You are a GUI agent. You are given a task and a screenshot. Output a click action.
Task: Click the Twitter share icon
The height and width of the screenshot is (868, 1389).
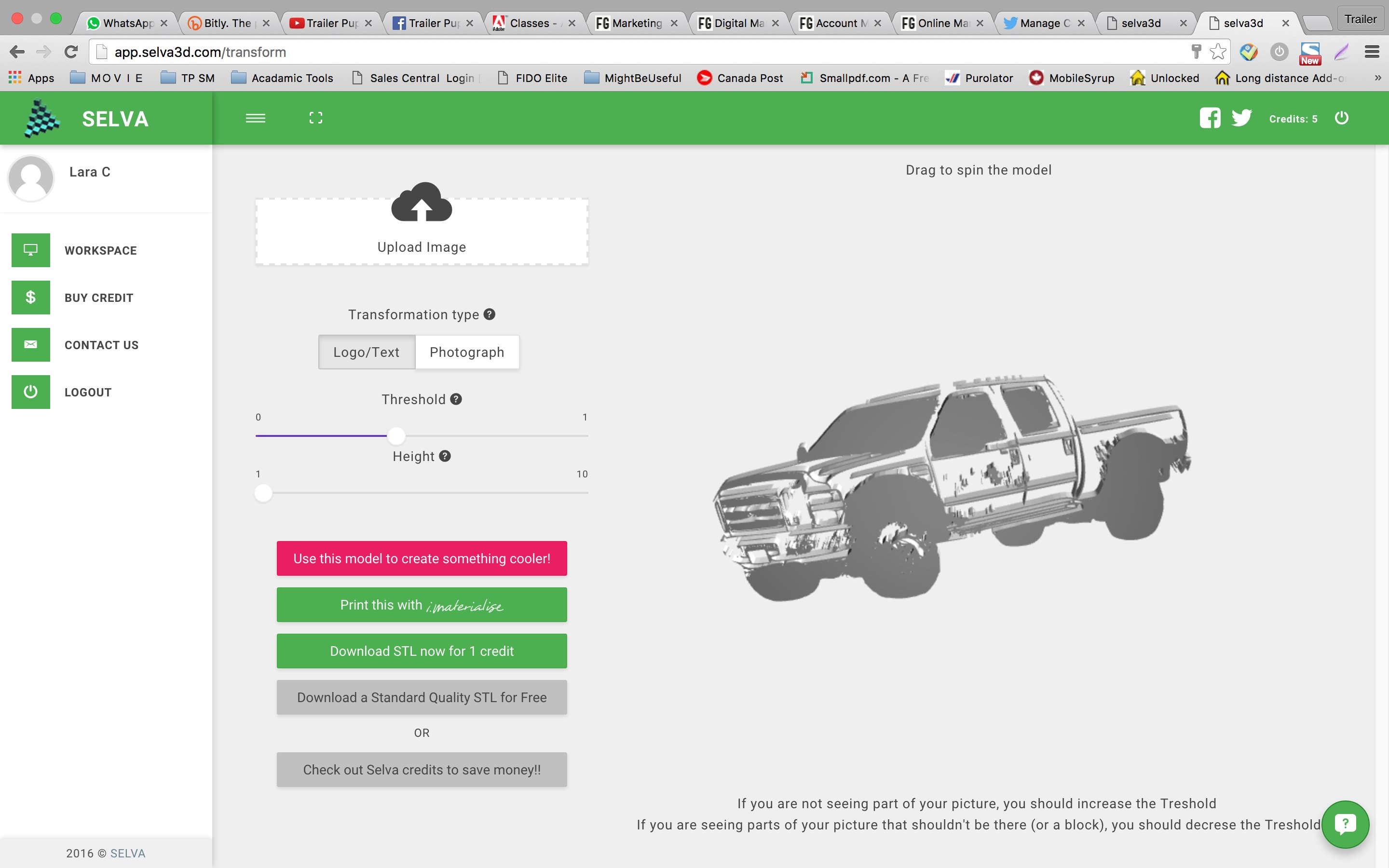tap(1242, 118)
